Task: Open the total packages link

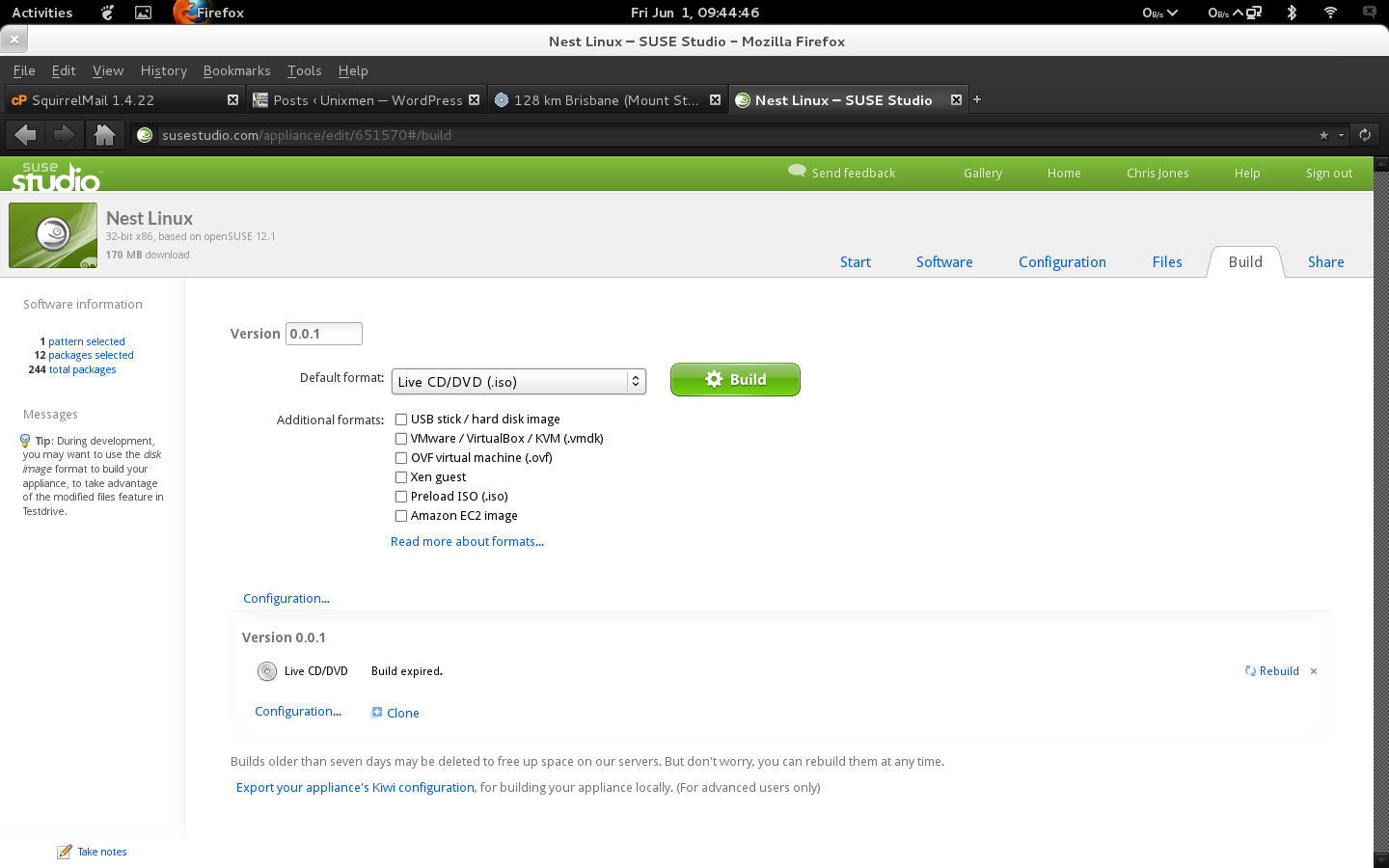Action: 83,369
